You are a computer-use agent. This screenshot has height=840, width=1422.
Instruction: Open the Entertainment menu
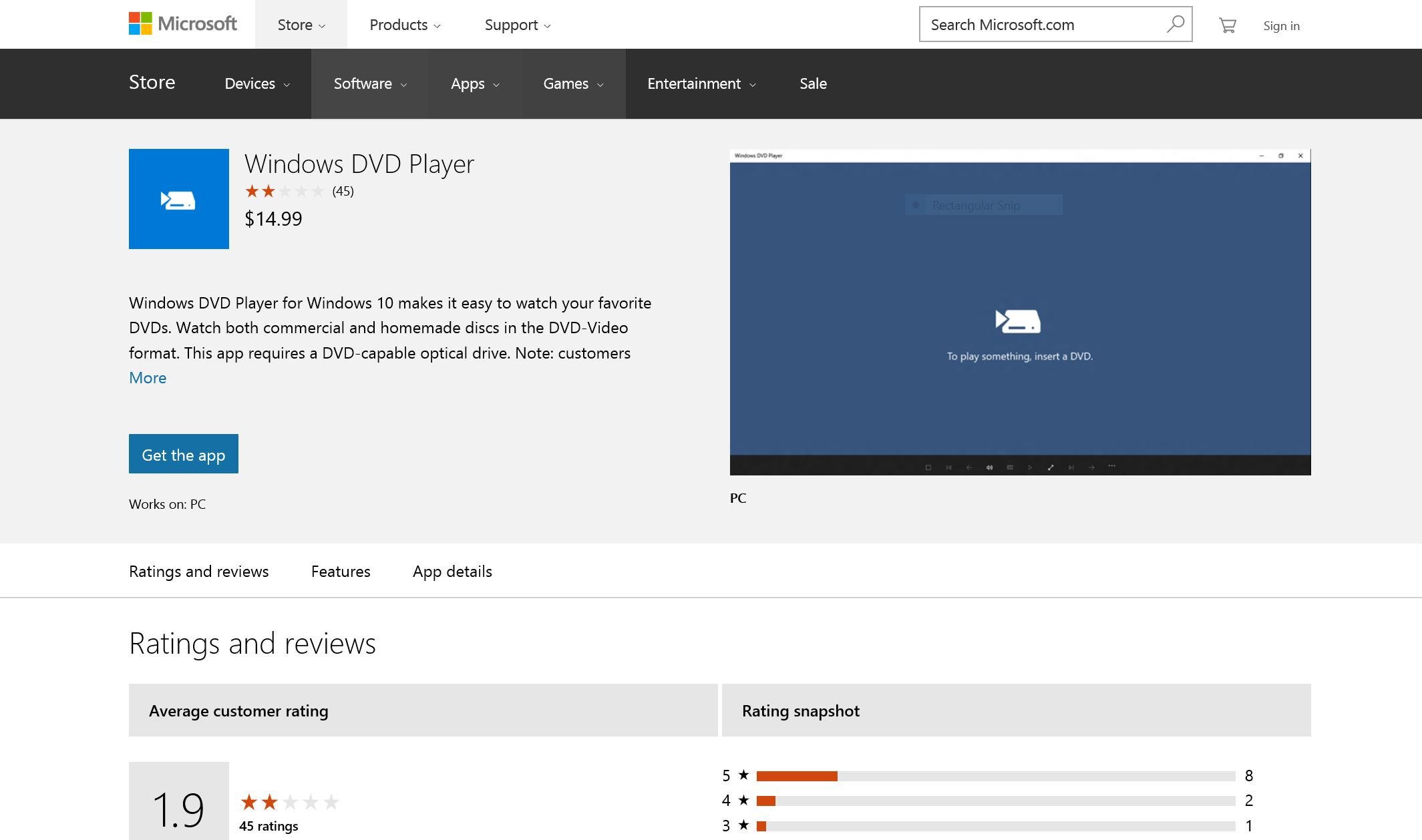click(x=701, y=83)
